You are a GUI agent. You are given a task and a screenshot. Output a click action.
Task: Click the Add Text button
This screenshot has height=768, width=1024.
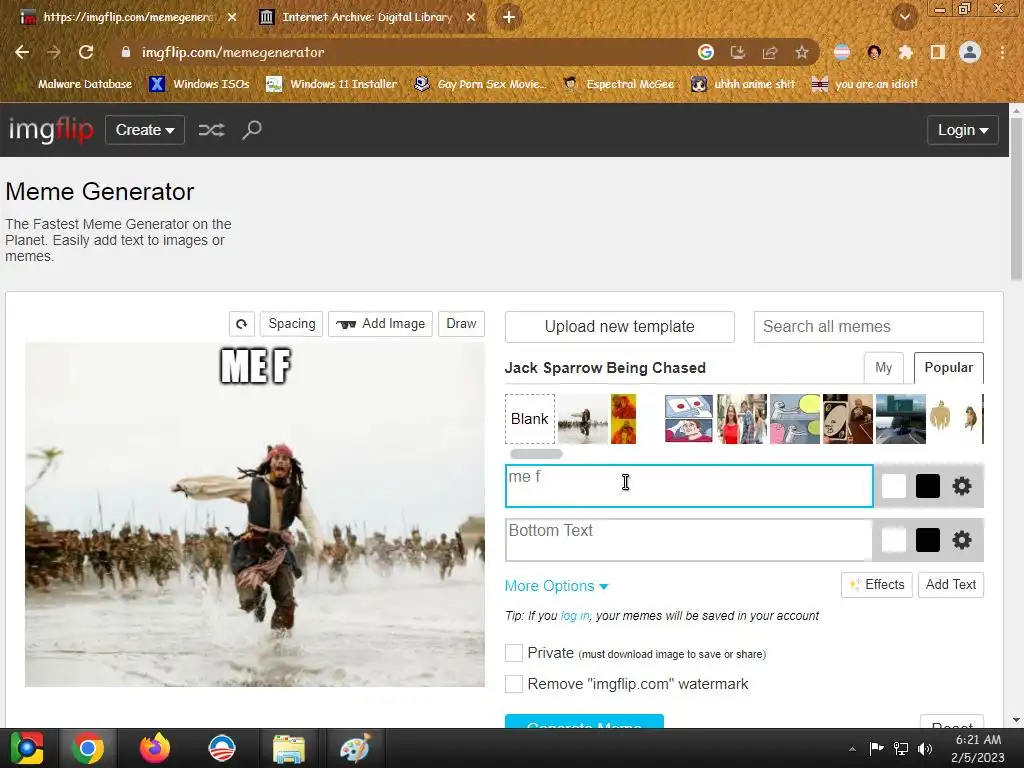coord(951,584)
